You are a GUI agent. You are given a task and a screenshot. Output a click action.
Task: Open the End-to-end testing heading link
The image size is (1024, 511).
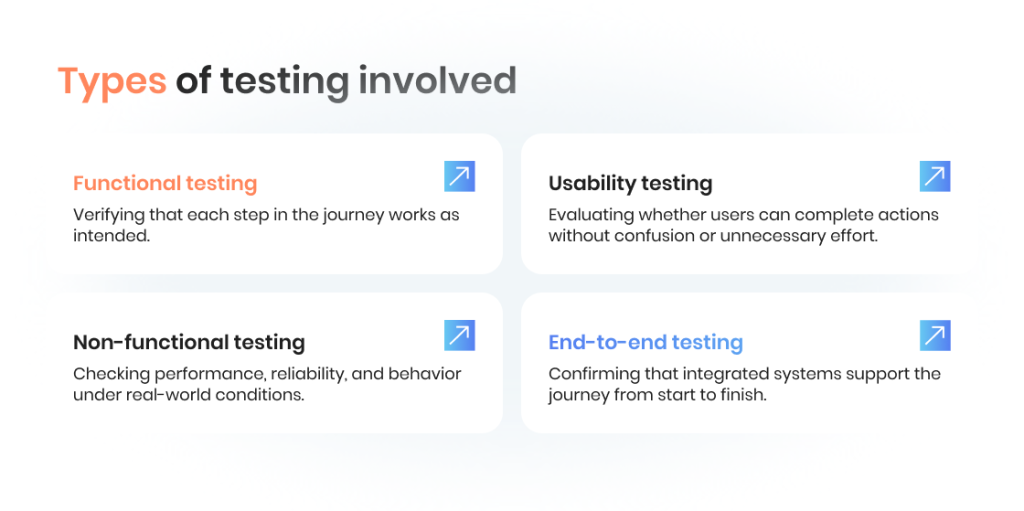645,343
